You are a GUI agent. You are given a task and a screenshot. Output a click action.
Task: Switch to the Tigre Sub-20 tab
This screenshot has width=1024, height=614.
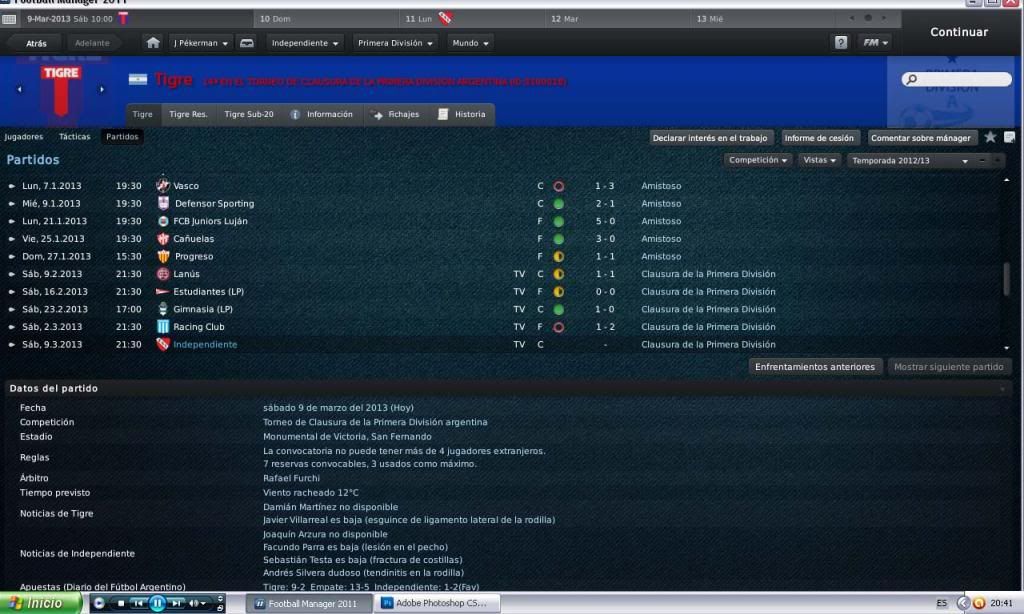249,114
